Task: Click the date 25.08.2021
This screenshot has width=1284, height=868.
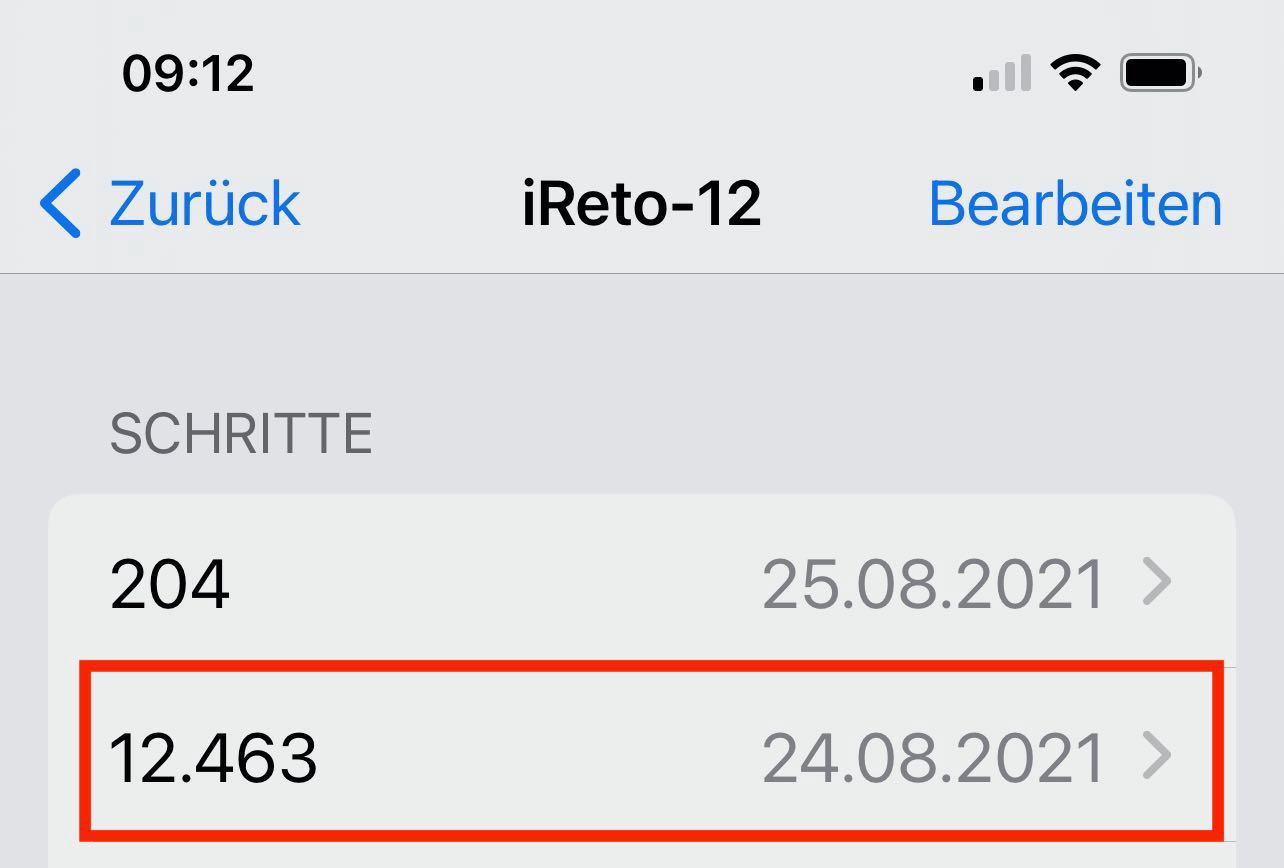Action: (x=932, y=584)
